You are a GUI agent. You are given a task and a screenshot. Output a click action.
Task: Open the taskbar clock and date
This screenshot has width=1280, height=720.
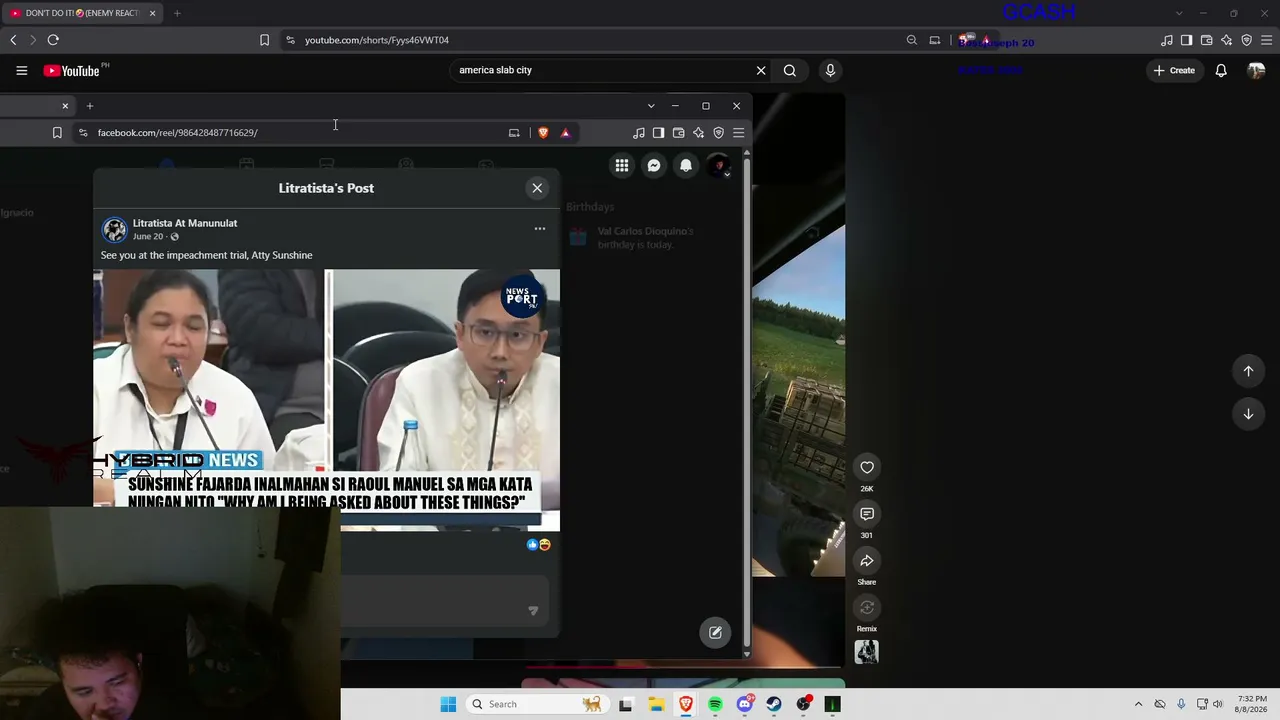coord(1252,704)
